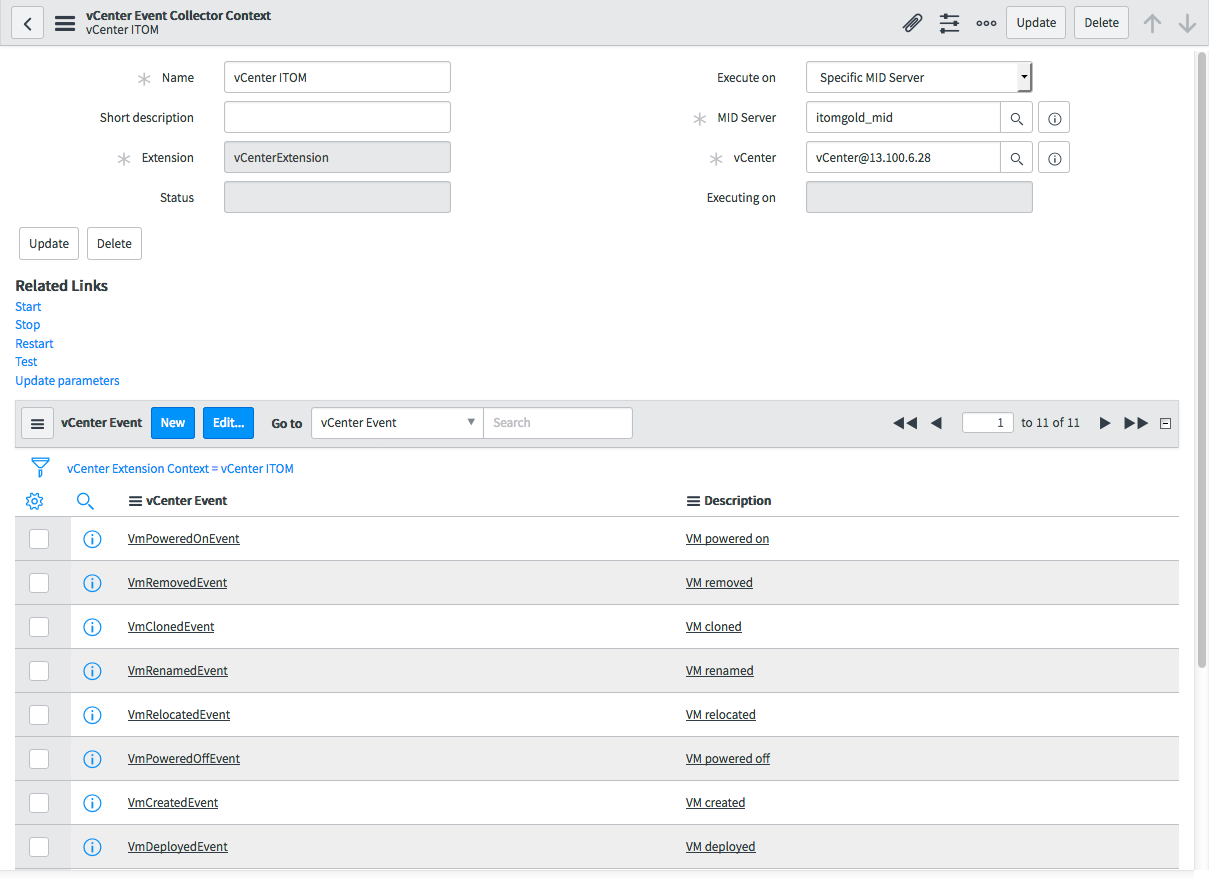Select the VmDeployedEvent row checkbox
Image resolution: width=1209 pixels, height=879 pixels.
coord(39,847)
